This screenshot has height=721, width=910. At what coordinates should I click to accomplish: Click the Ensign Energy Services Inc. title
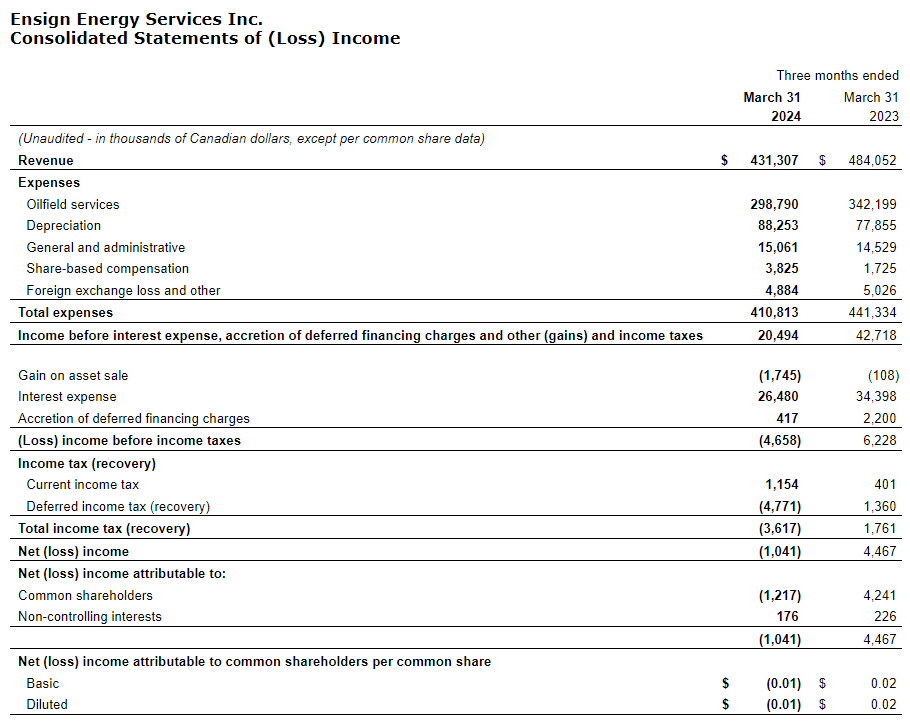coord(136,19)
